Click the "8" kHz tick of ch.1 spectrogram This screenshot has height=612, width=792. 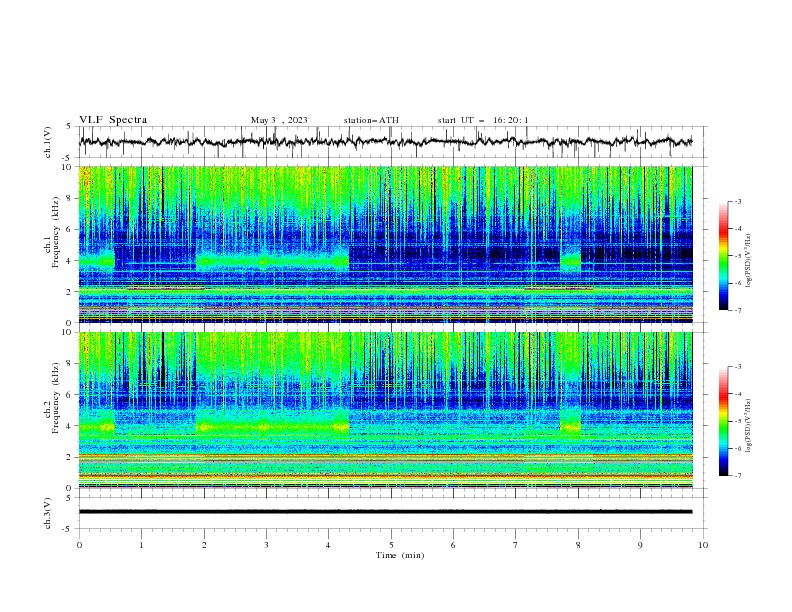[x=69, y=198]
